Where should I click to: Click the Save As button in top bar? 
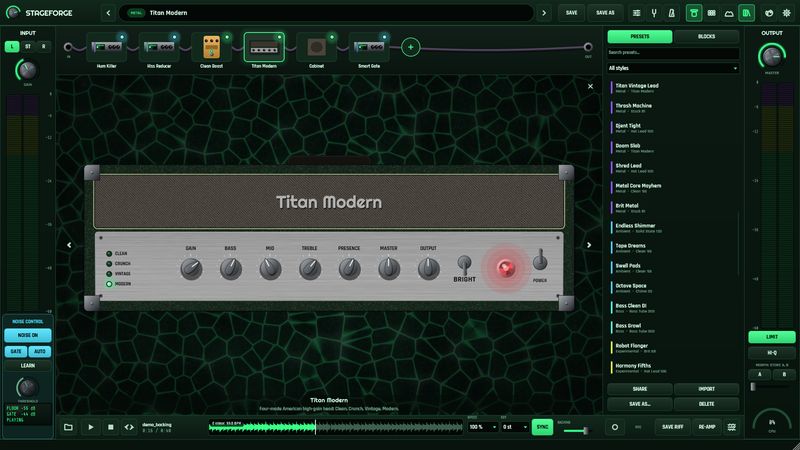pyautogui.click(x=605, y=13)
